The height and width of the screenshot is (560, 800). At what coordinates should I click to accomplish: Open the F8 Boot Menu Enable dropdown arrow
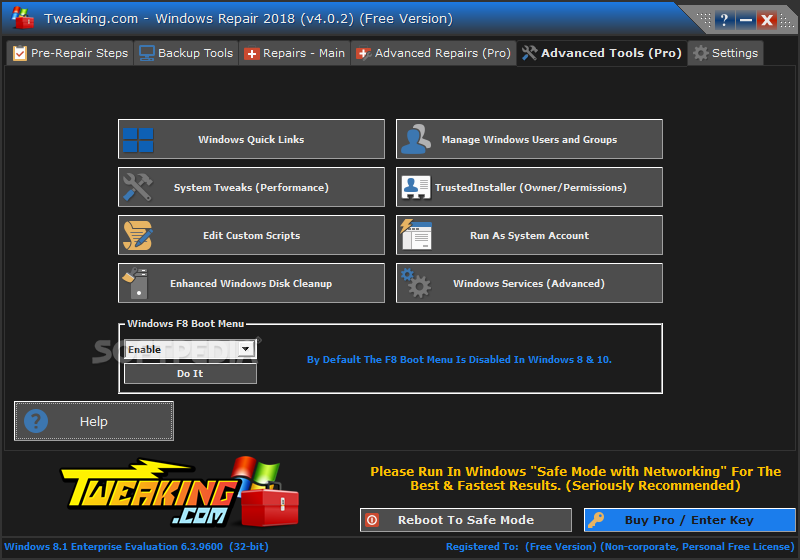point(246,349)
